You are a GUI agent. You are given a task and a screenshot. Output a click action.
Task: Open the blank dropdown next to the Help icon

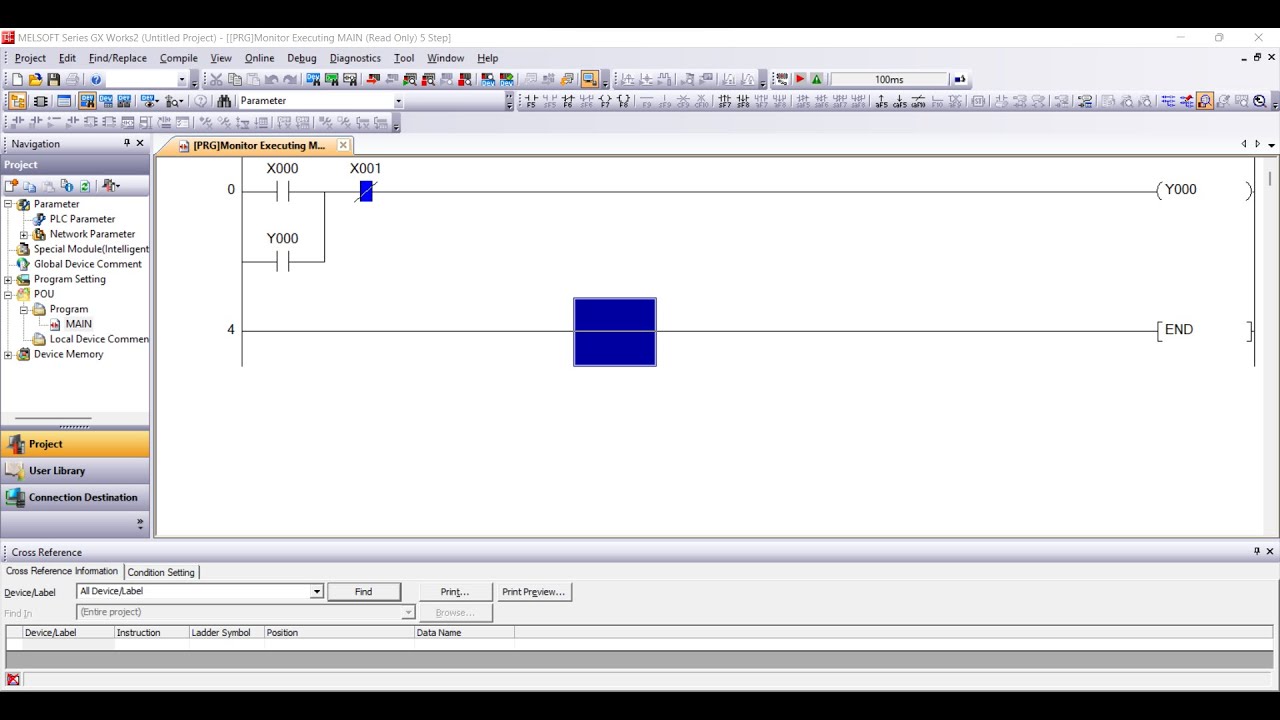pyautogui.click(x=182, y=79)
